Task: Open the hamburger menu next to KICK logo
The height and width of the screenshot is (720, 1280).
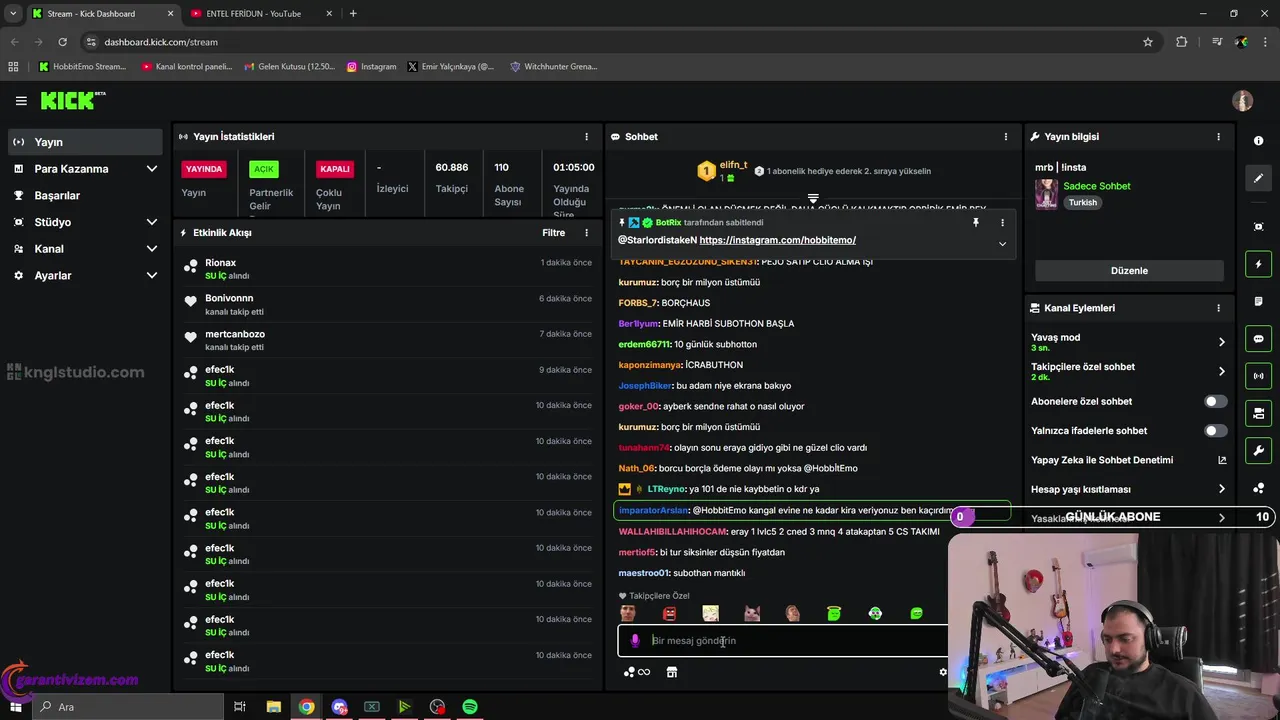Action: [x=21, y=101]
